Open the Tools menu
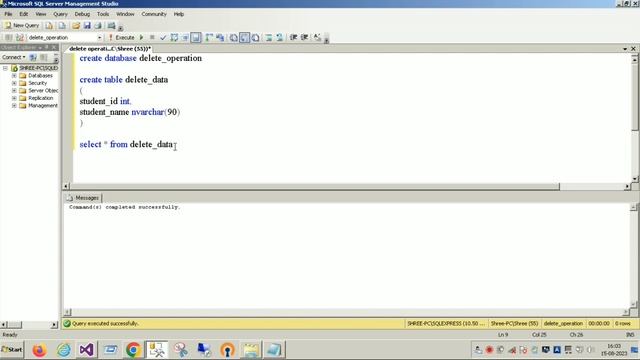This screenshot has height=360, width=640. pos(103,14)
